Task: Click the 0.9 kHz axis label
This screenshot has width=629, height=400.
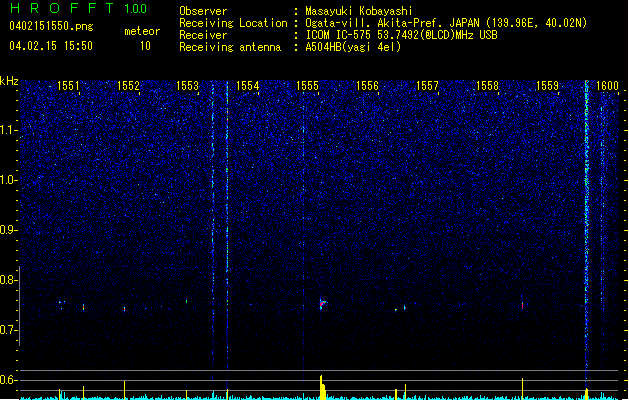Action: pos(9,230)
